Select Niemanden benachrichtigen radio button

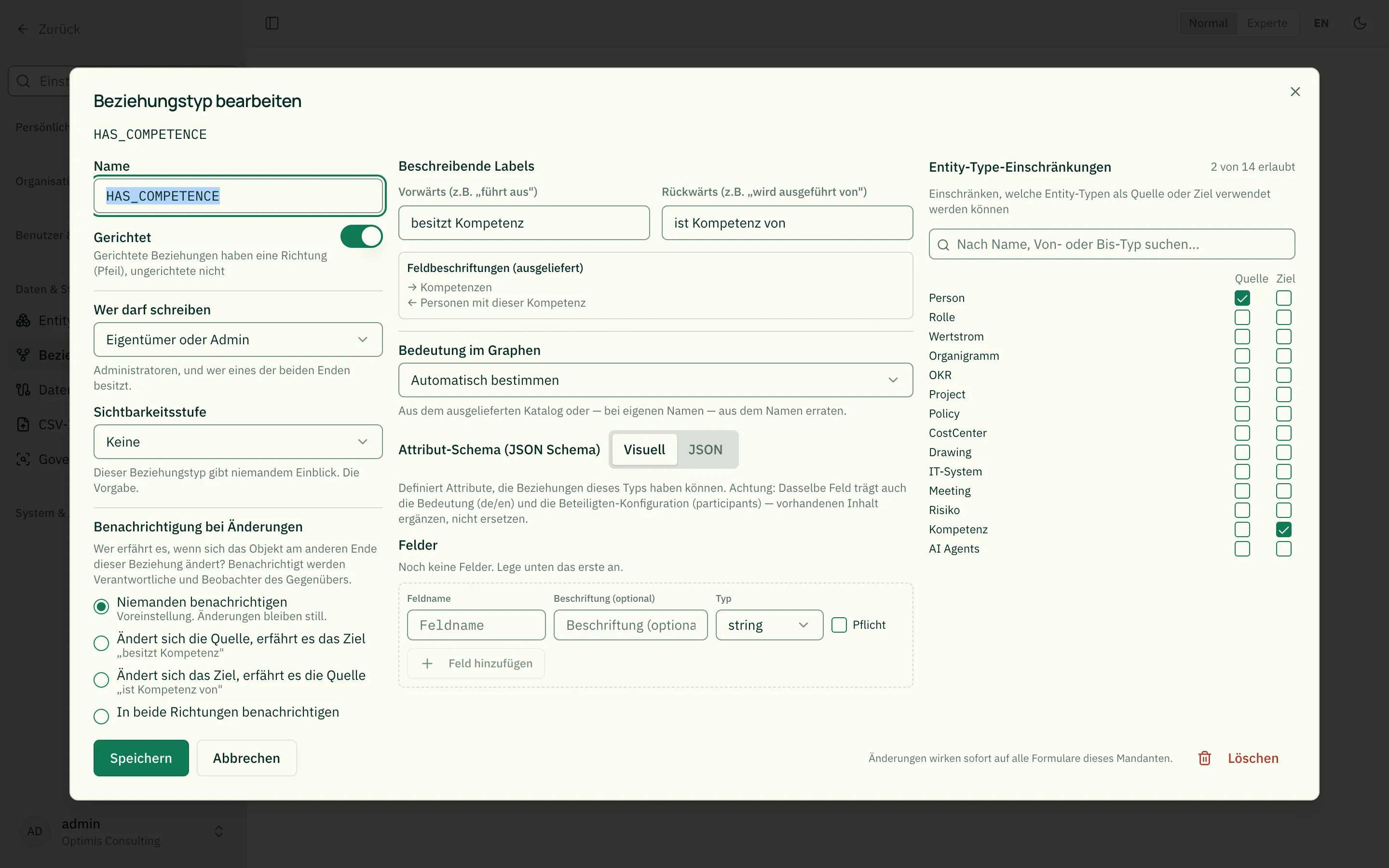pyautogui.click(x=101, y=607)
